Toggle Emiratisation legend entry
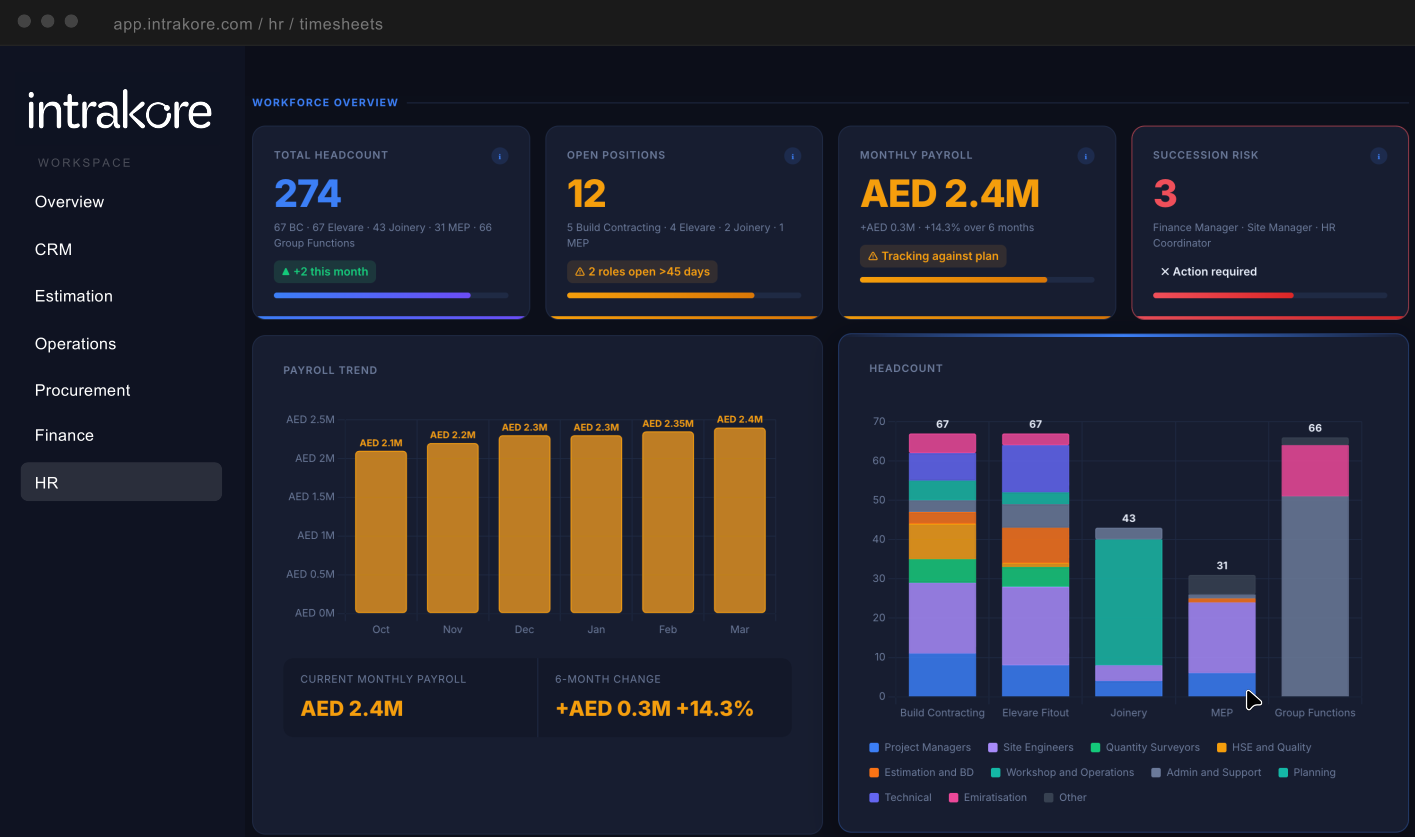This screenshot has width=1415, height=837. 988,798
